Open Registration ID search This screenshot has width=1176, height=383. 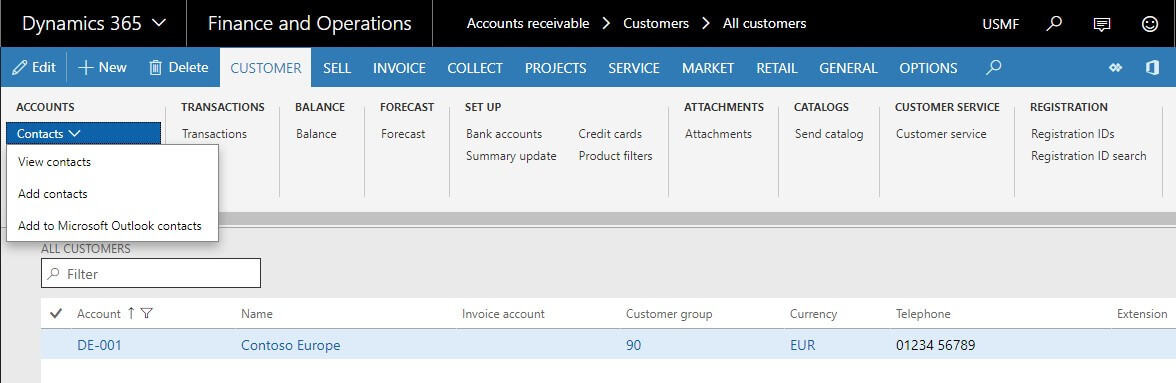click(x=1088, y=156)
